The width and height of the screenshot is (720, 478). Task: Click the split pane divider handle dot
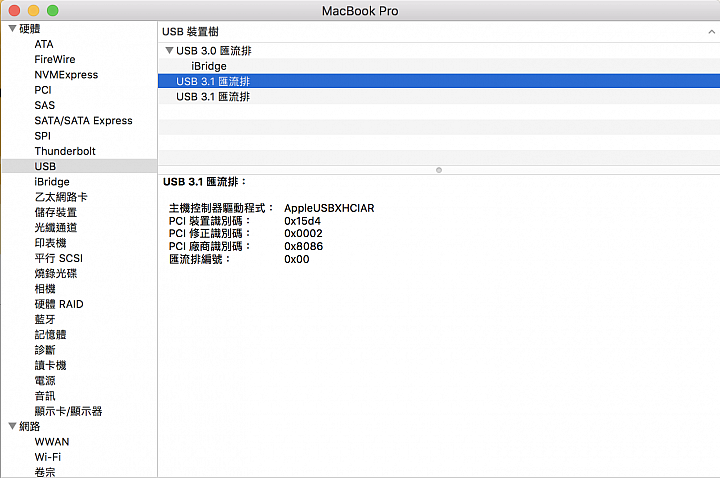439,170
